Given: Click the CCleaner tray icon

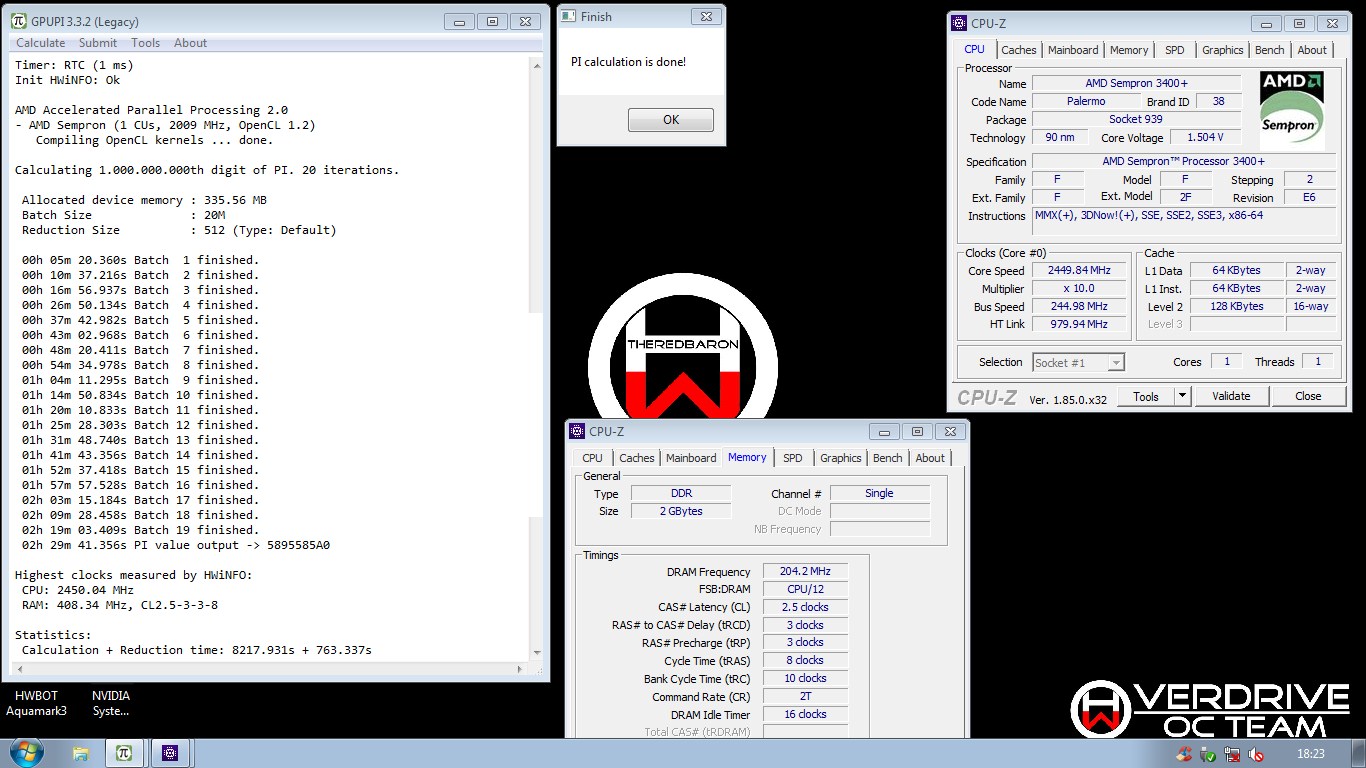Looking at the screenshot, I should pos(1185,754).
